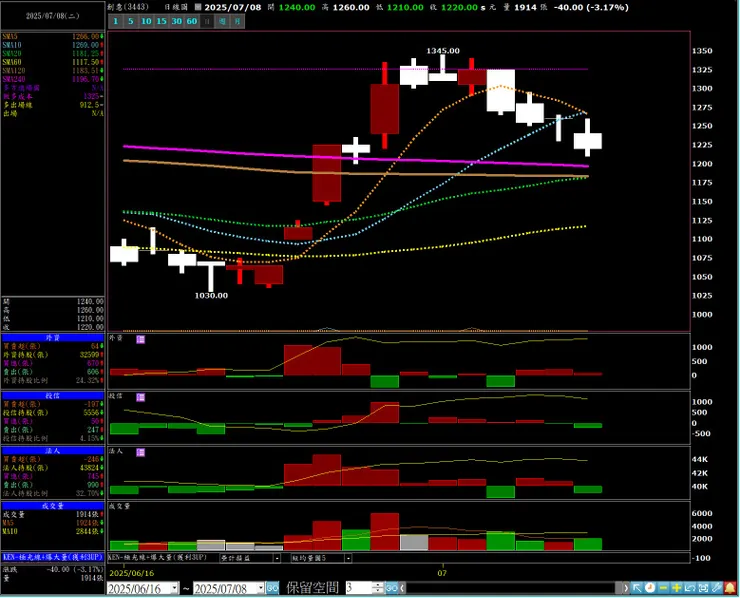Click the cursor arrow tool icon

click(637, 588)
